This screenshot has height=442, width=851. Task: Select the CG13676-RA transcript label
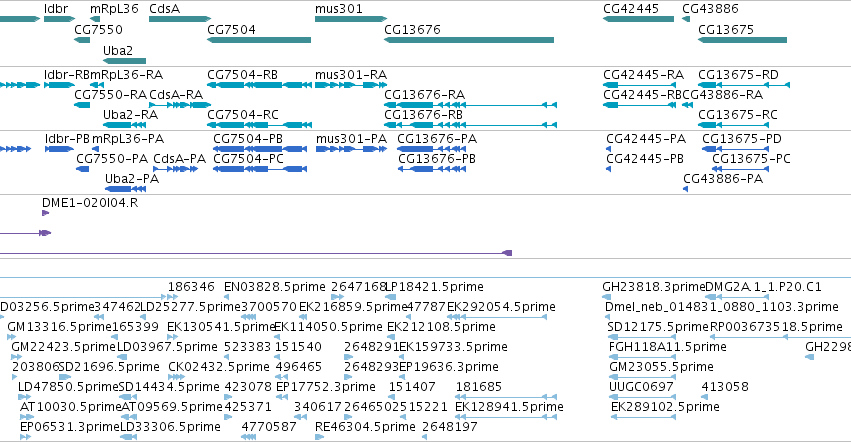click(424, 94)
